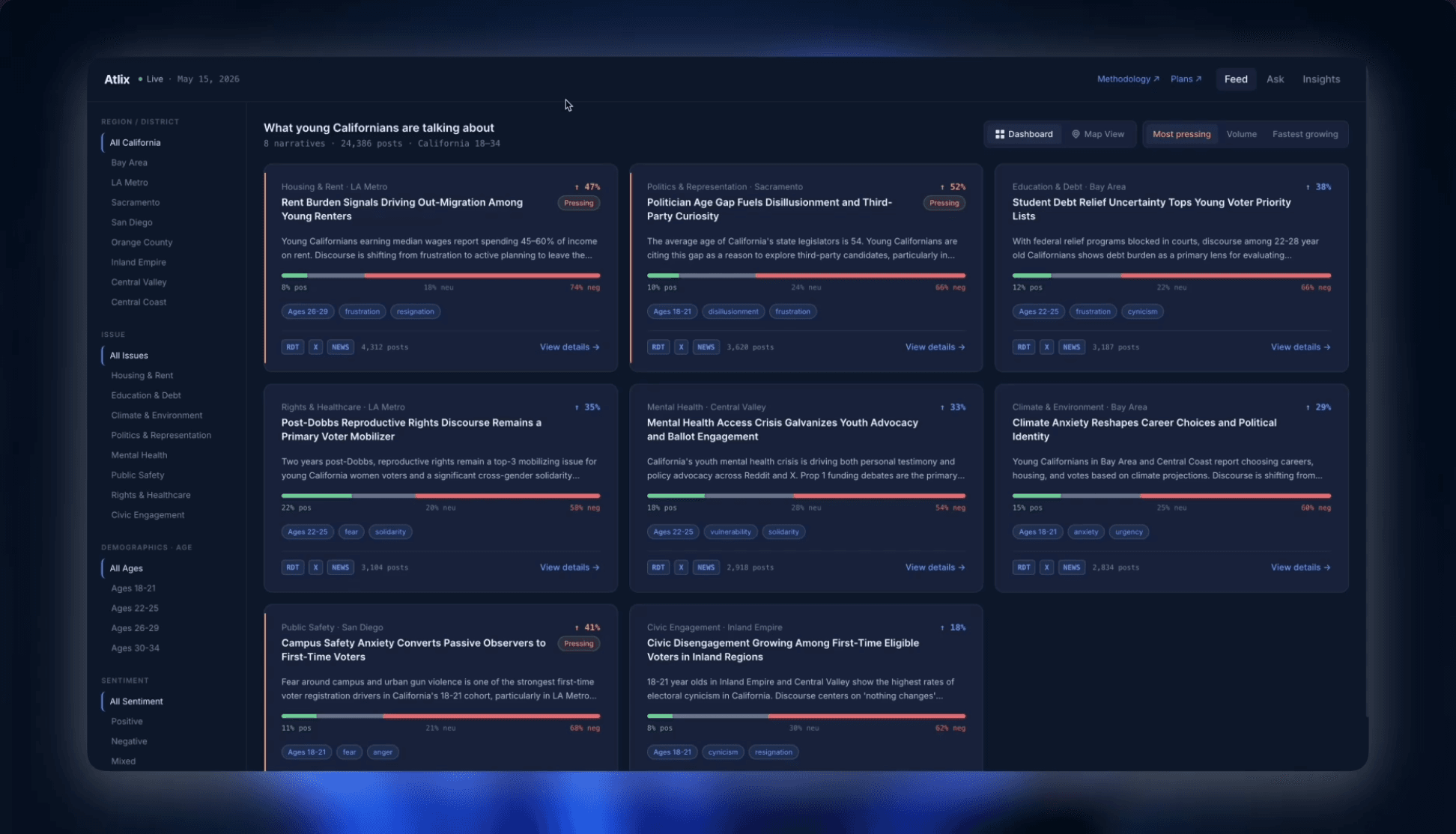Filter issues by Politics & Representation

161,436
